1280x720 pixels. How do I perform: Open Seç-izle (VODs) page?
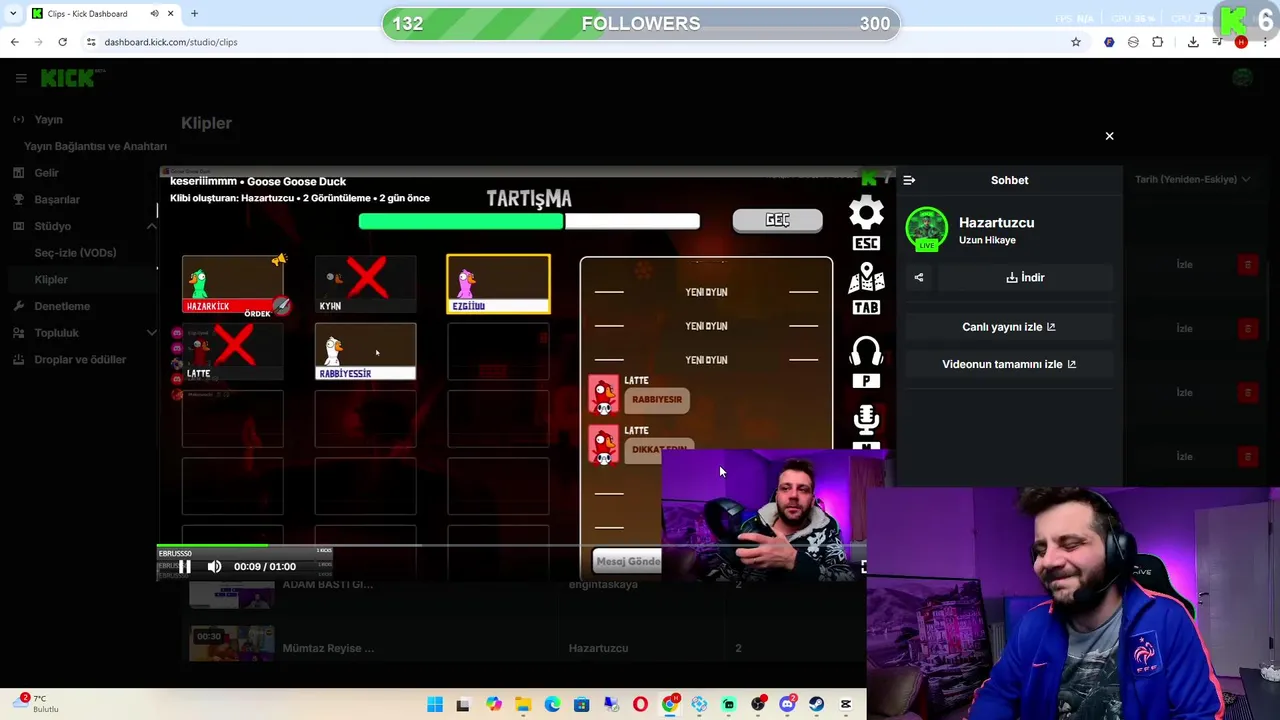[x=75, y=253]
